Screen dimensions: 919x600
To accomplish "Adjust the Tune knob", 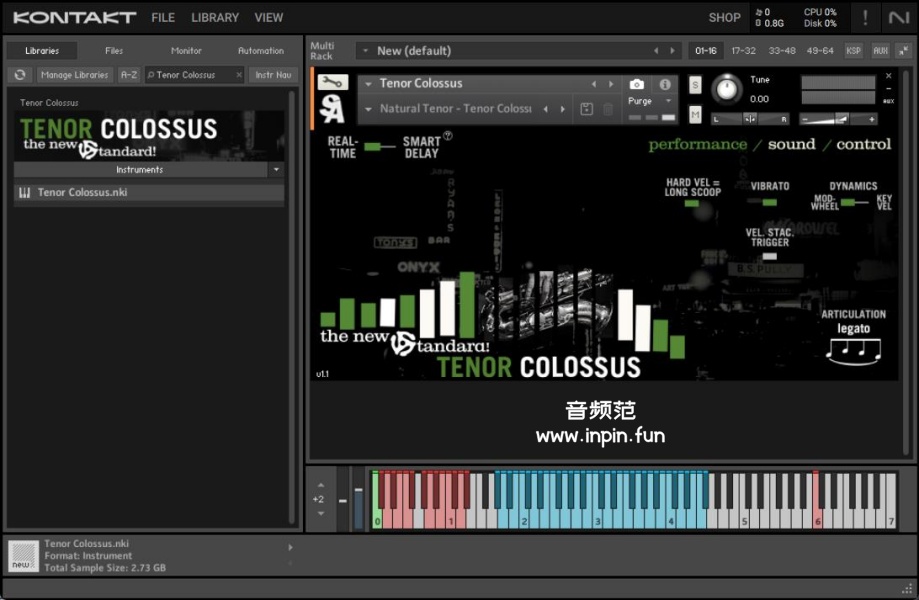I will (727, 90).
